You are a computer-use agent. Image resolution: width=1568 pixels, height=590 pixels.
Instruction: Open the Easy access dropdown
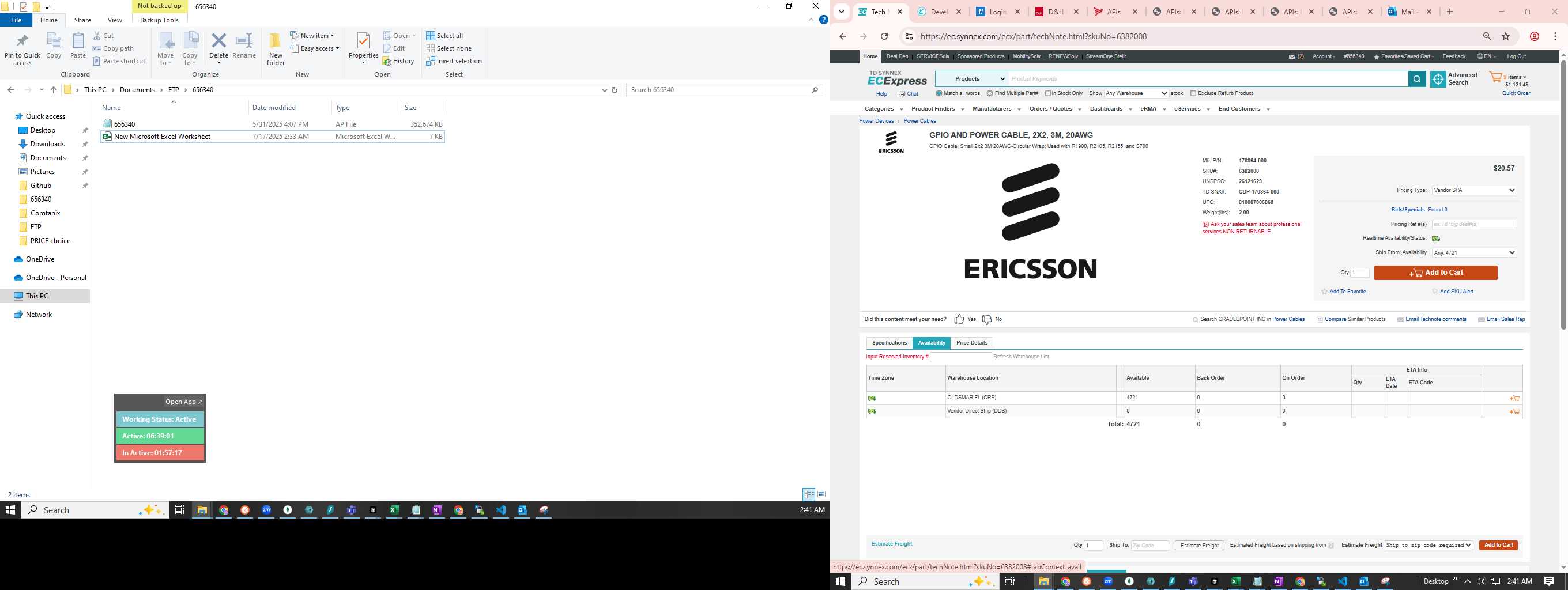coord(315,48)
